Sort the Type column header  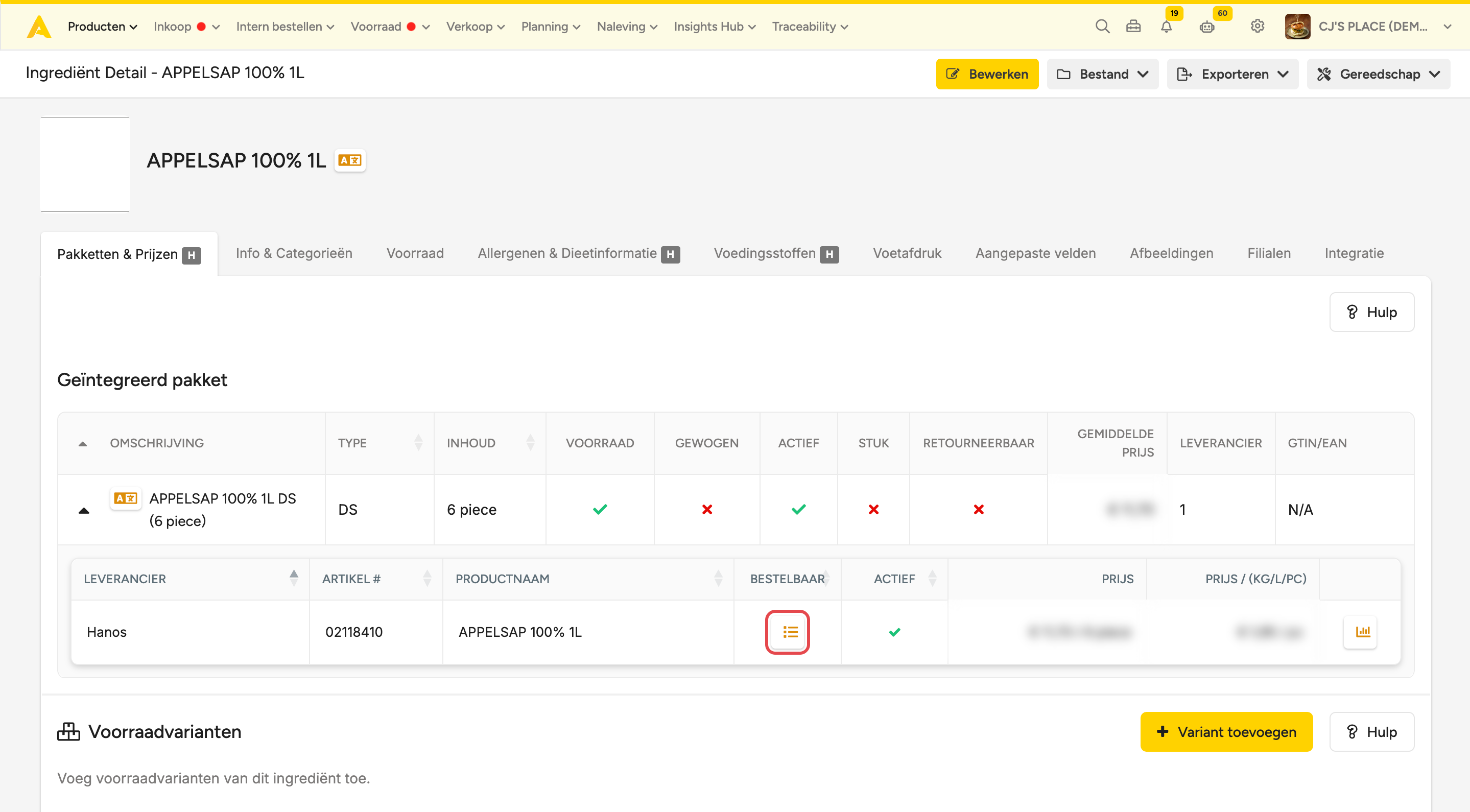point(379,443)
